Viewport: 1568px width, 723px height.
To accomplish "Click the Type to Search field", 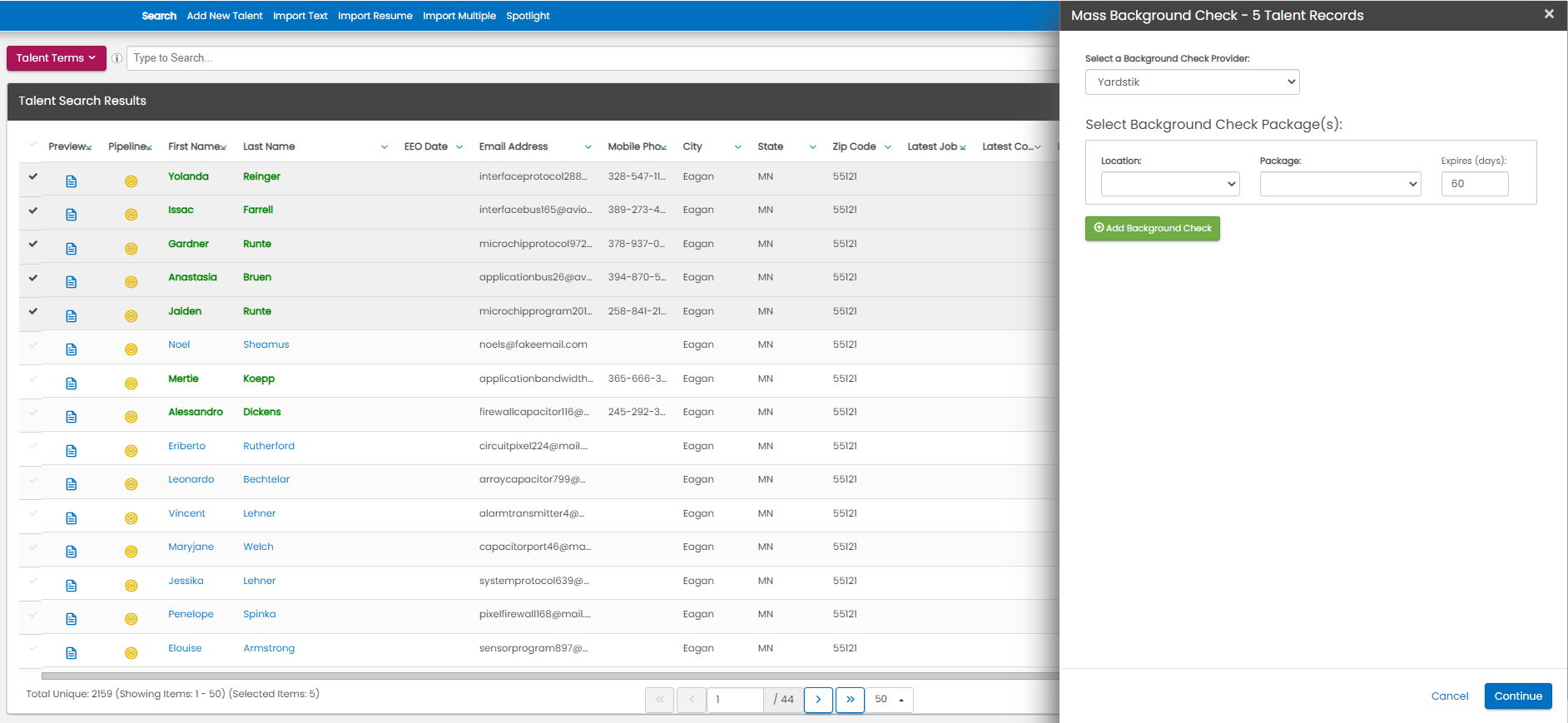I will click(593, 58).
